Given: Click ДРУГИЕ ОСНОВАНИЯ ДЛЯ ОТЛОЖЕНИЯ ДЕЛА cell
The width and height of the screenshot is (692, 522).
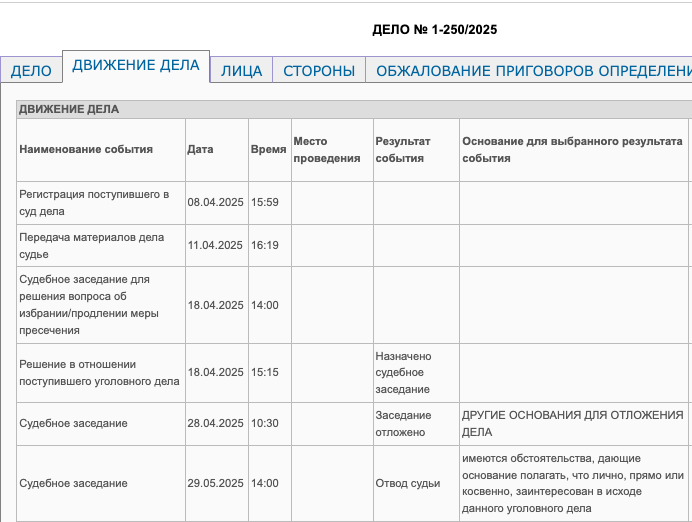Looking at the screenshot, I should click(x=572, y=424).
